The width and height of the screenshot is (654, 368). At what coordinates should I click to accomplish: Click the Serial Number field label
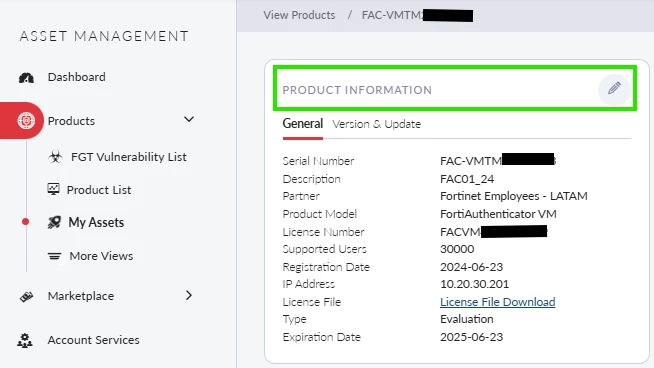coord(318,161)
